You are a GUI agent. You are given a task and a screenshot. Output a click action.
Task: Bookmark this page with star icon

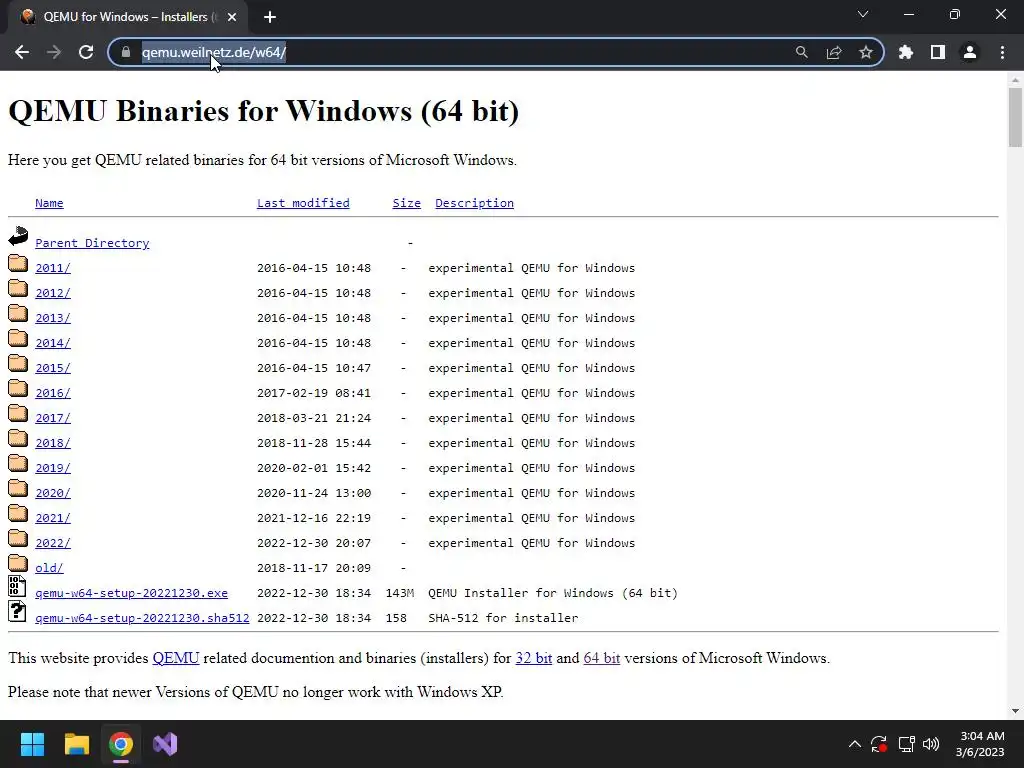866,52
